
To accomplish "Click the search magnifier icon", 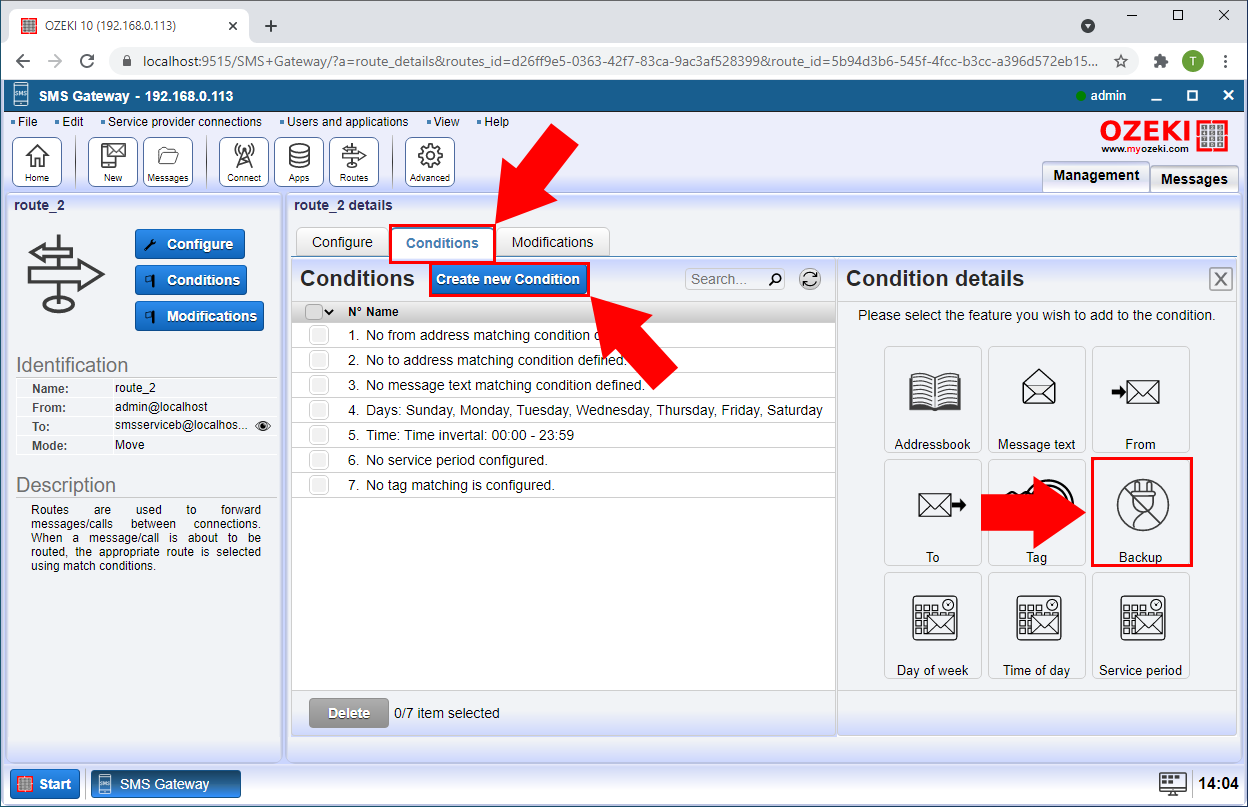I will click(x=774, y=279).
